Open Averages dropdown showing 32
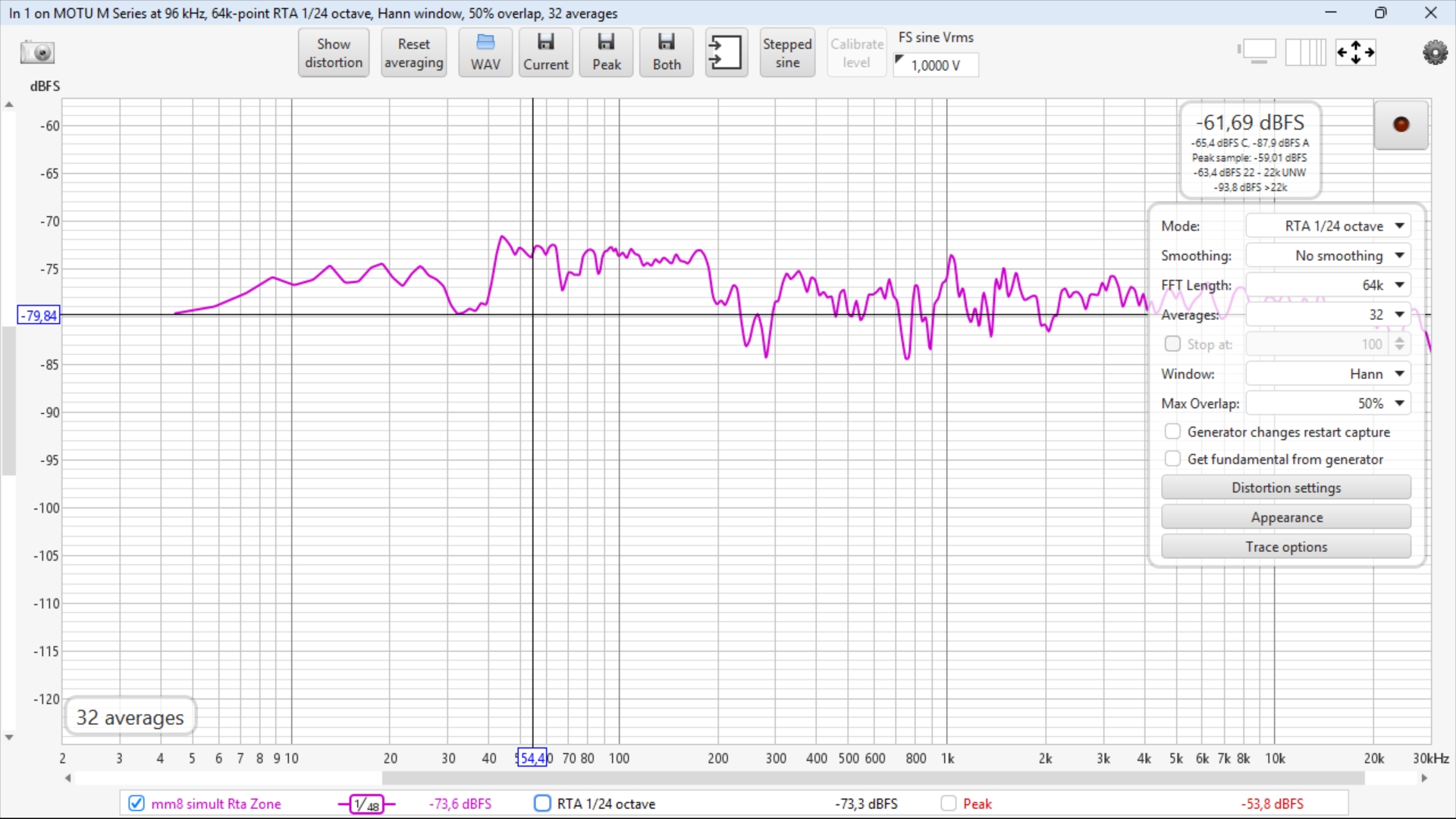This screenshot has height=819, width=1456. tap(1328, 315)
